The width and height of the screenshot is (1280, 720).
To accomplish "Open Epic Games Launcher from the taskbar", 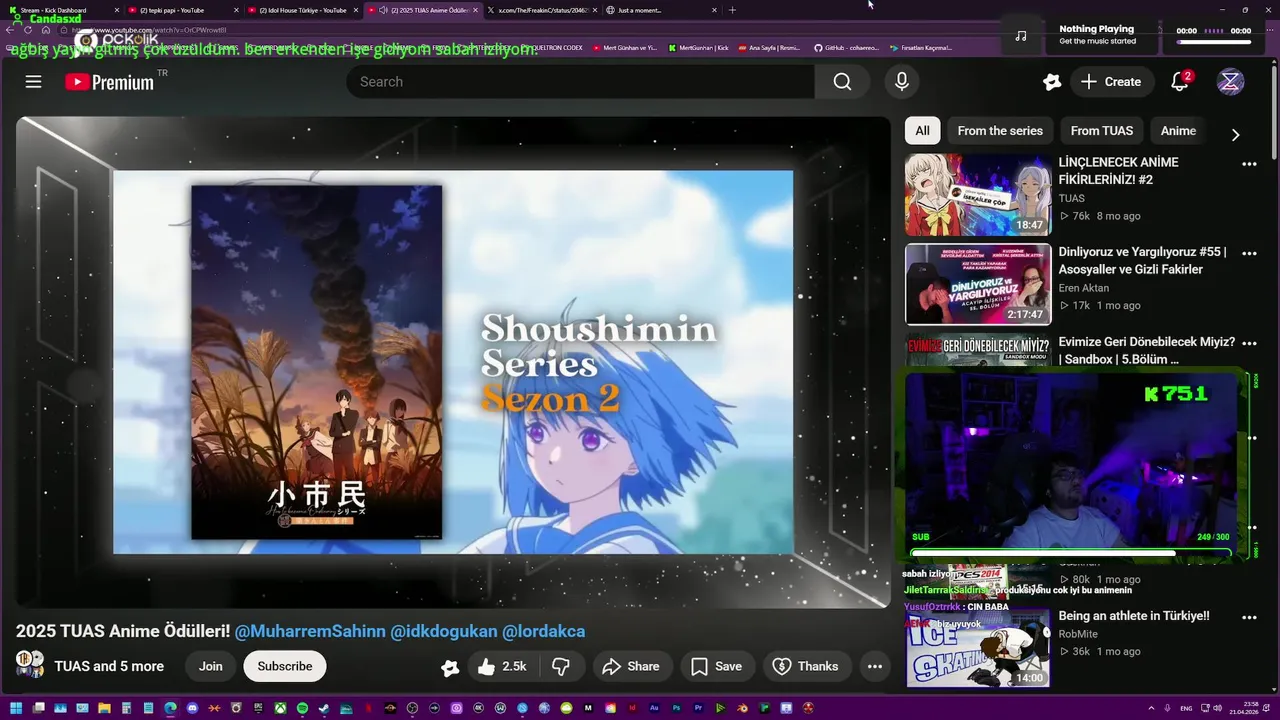I will [258, 708].
